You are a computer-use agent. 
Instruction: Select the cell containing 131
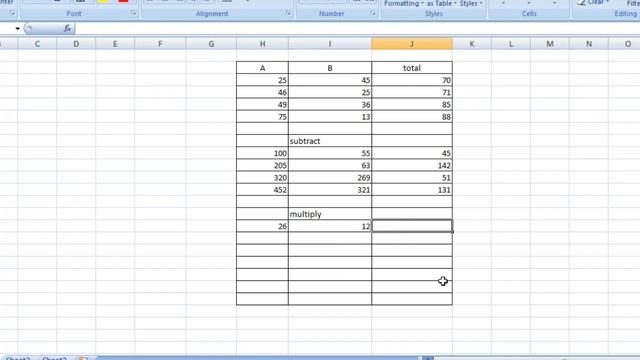pos(412,190)
